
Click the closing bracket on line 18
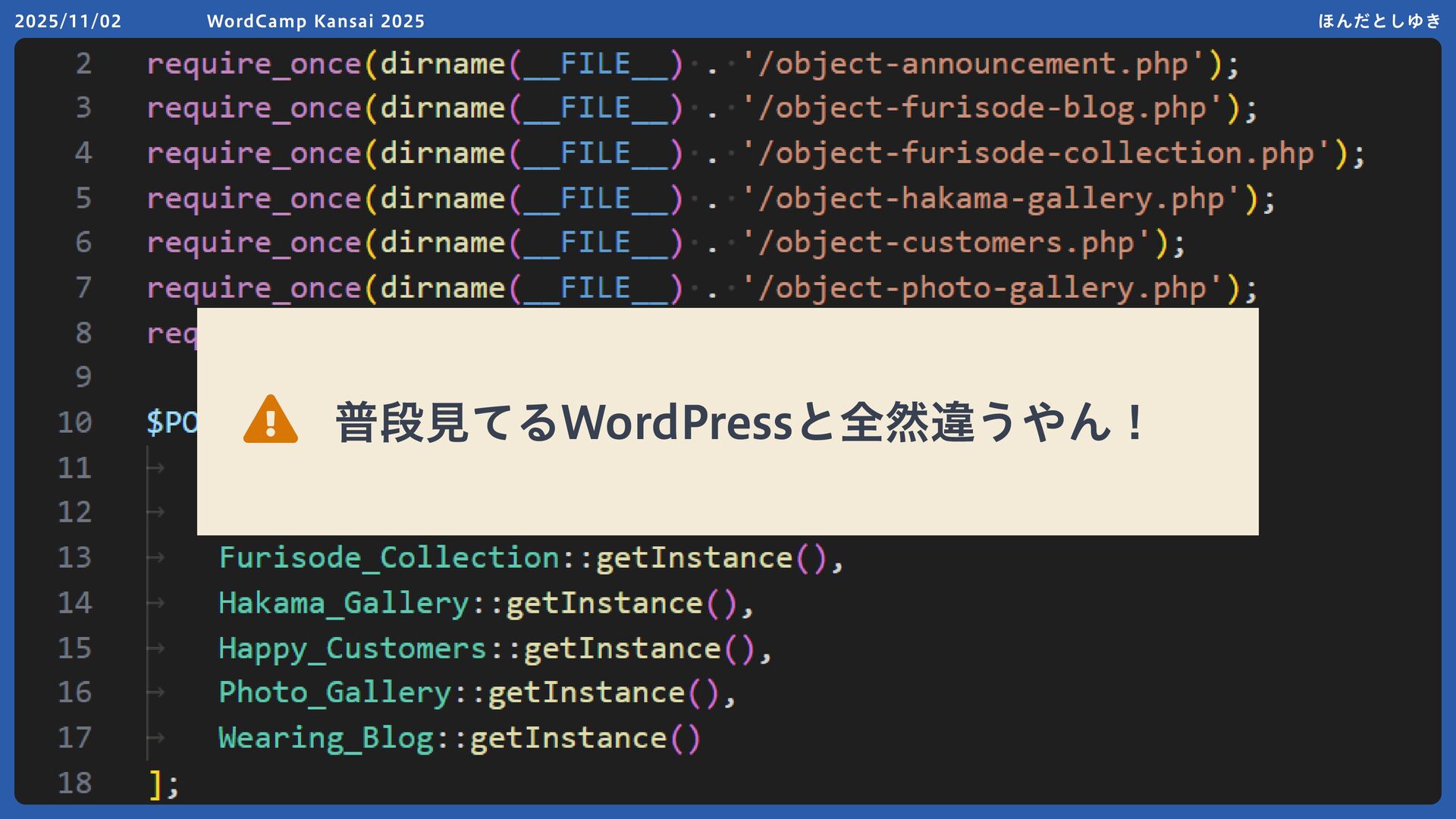pyautogui.click(x=155, y=784)
